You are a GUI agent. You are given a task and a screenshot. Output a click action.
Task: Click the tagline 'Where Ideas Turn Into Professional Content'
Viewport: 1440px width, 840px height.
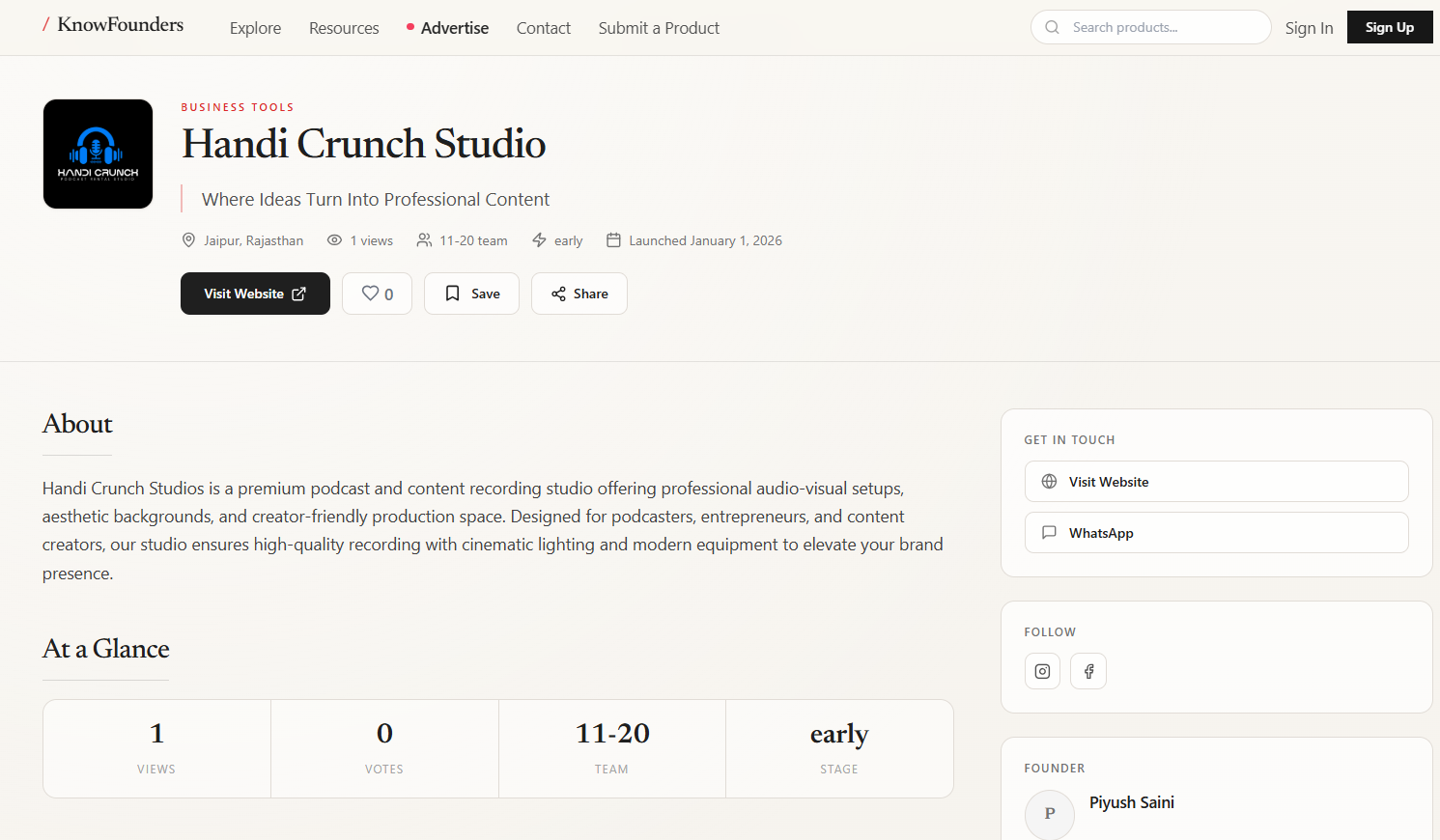tap(376, 199)
